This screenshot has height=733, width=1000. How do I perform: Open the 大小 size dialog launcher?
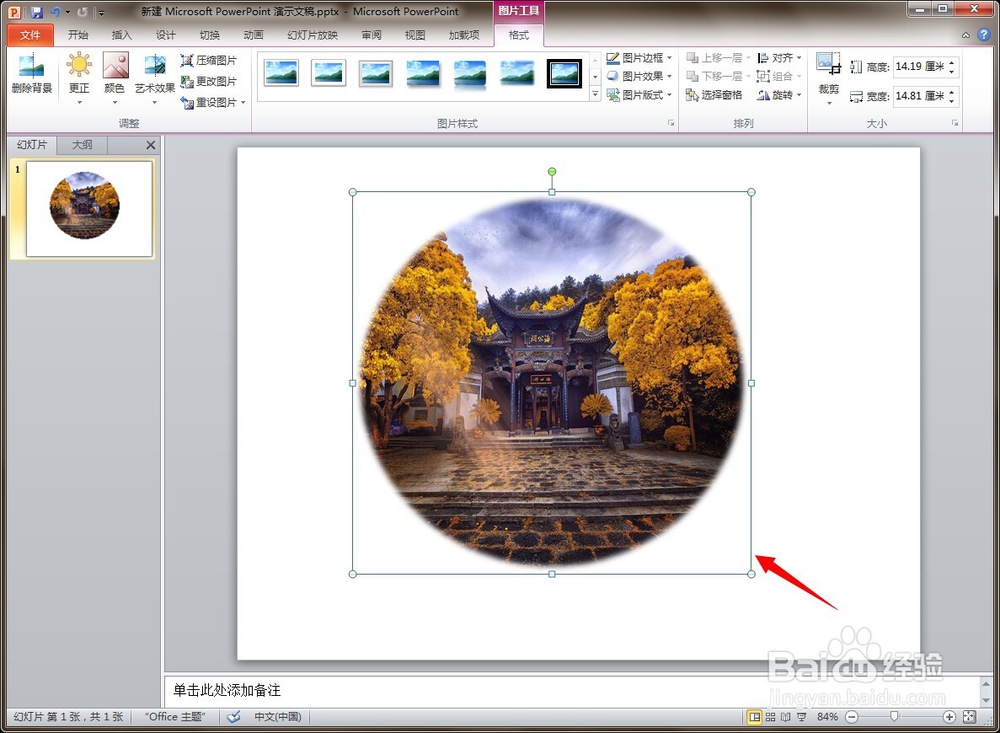point(955,123)
